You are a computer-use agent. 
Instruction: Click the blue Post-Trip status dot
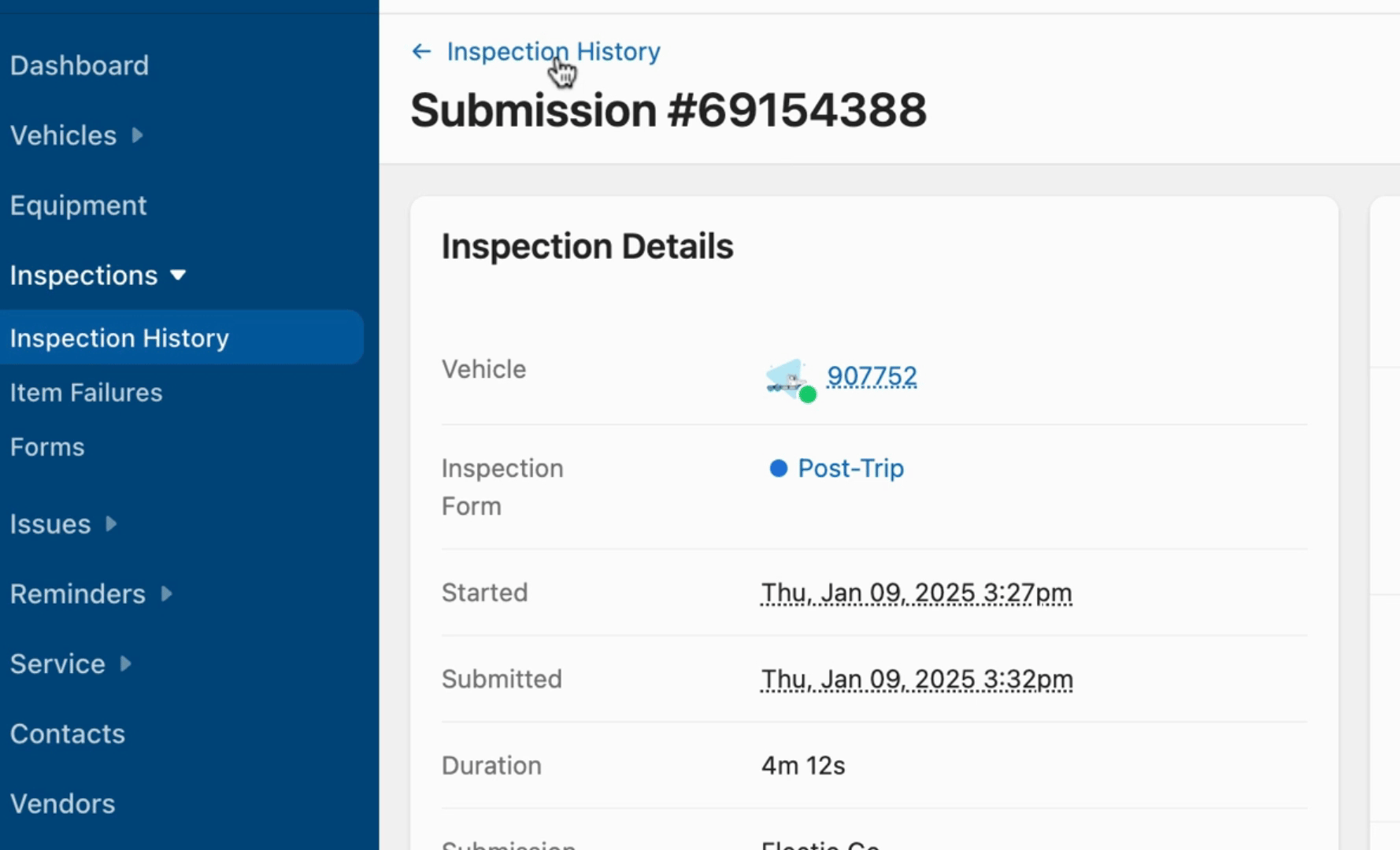pos(778,469)
